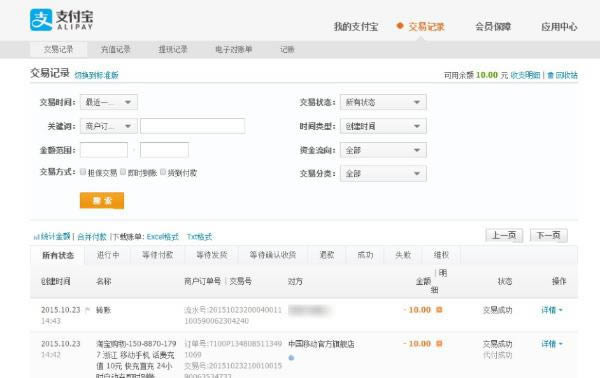Download statement in Excel格式
This screenshot has height=378, width=600.
(x=163, y=236)
